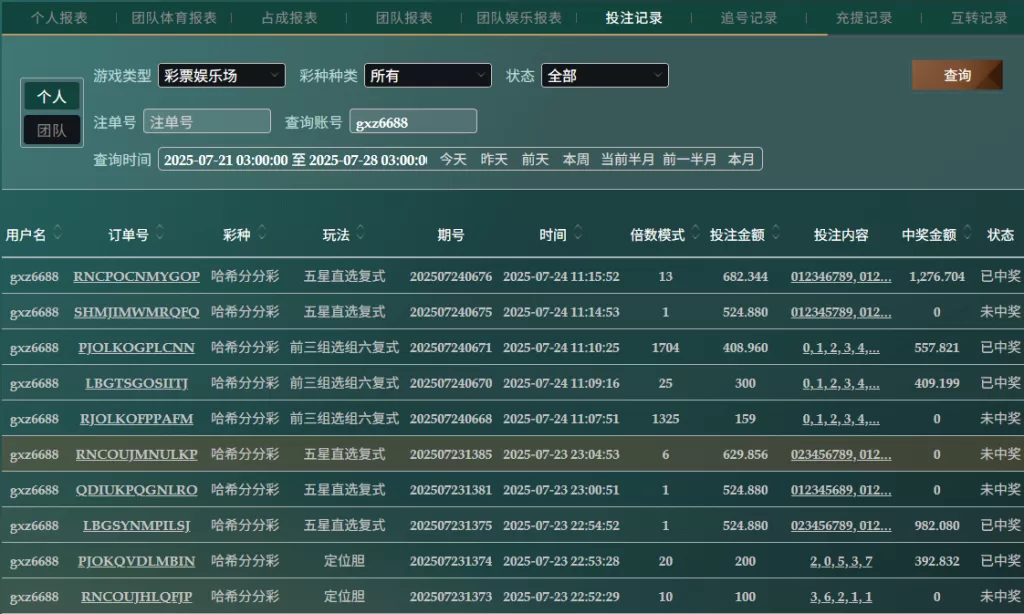
Task: Choose 本月 quick date range
Action: [741, 160]
